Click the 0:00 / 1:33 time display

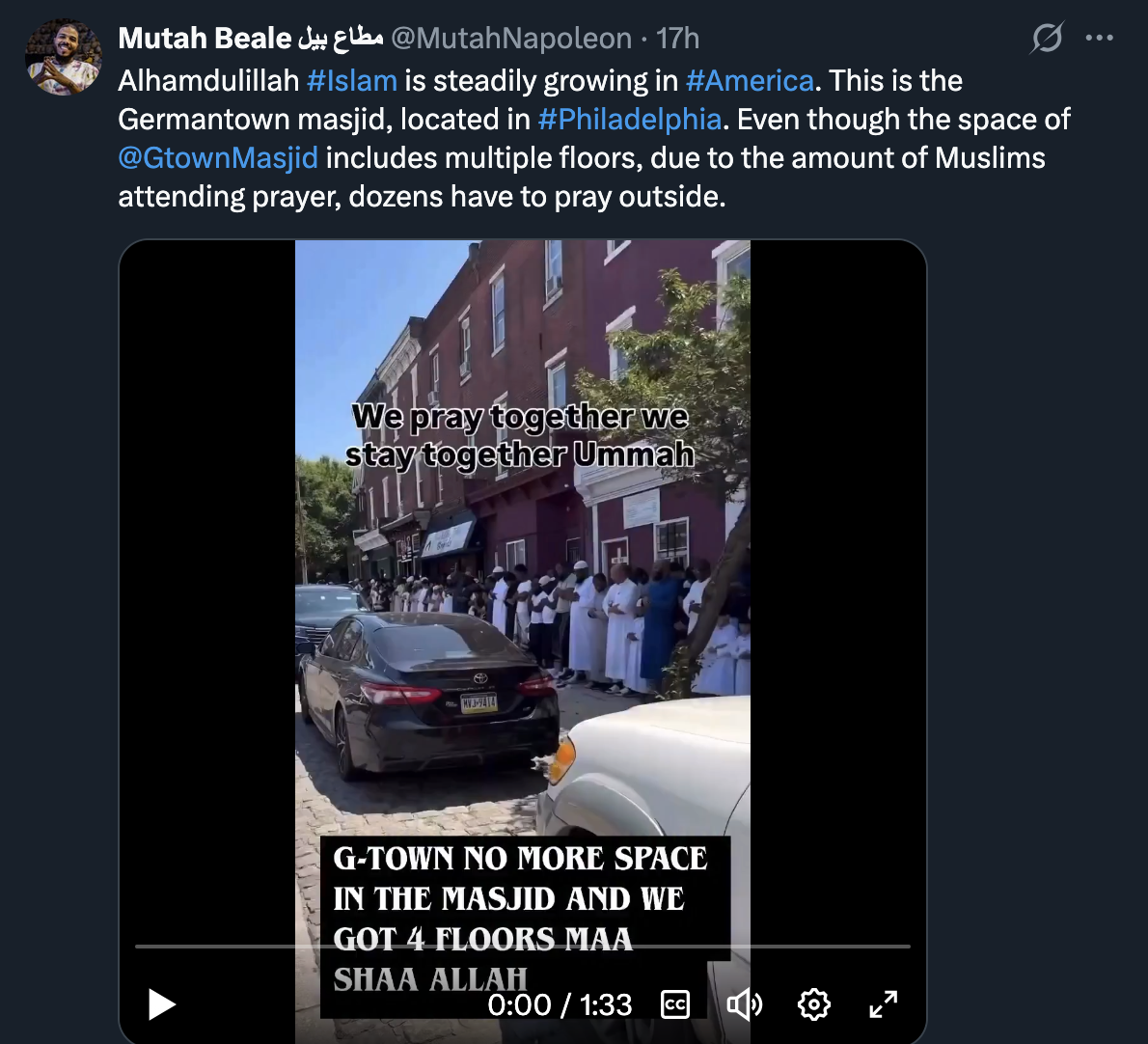point(560,1004)
